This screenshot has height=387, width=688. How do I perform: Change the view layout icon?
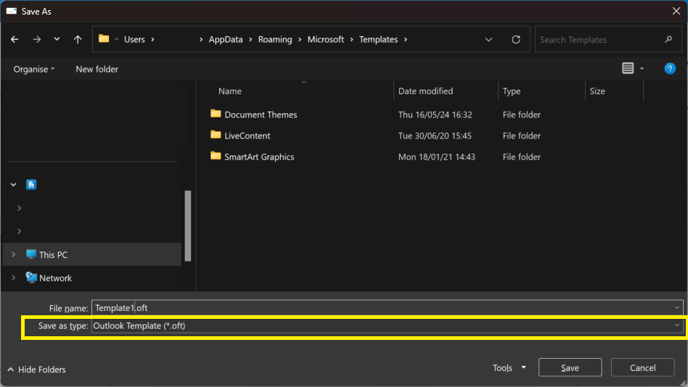tap(628, 68)
